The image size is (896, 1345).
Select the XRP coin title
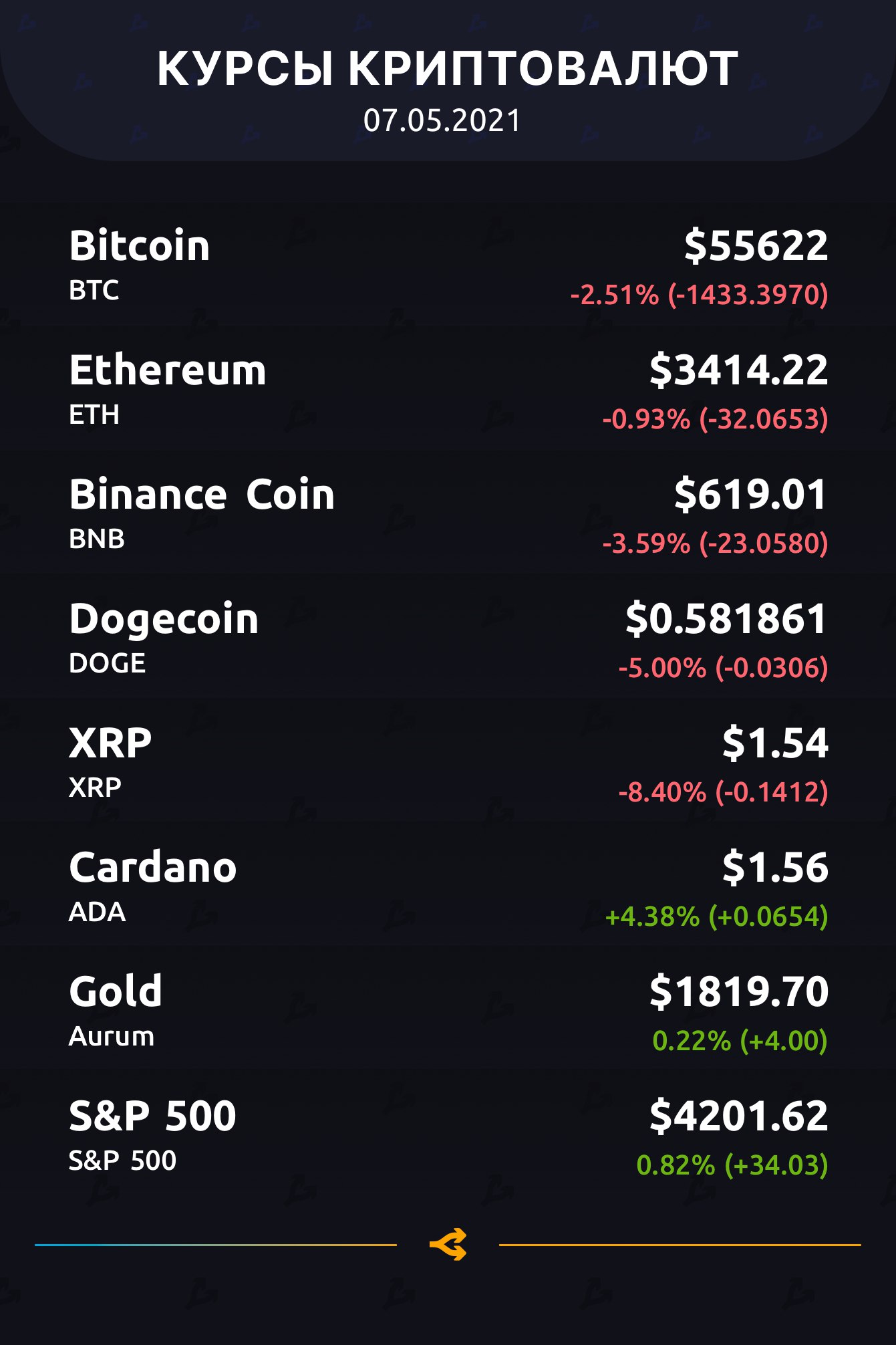click(x=110, y=743)
